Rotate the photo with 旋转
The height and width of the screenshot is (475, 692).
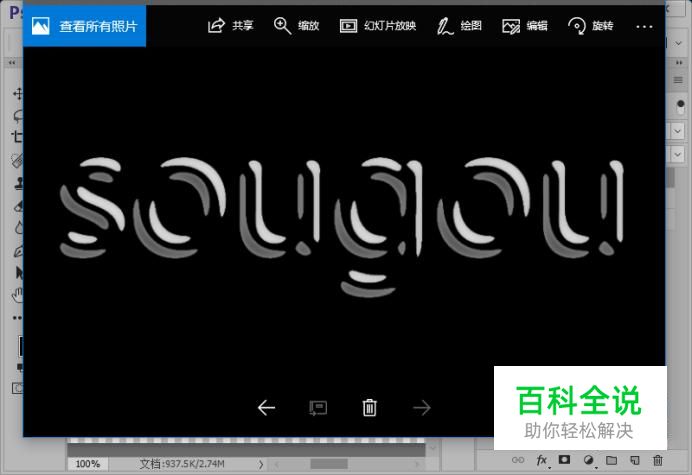click(x=590, y=26)
